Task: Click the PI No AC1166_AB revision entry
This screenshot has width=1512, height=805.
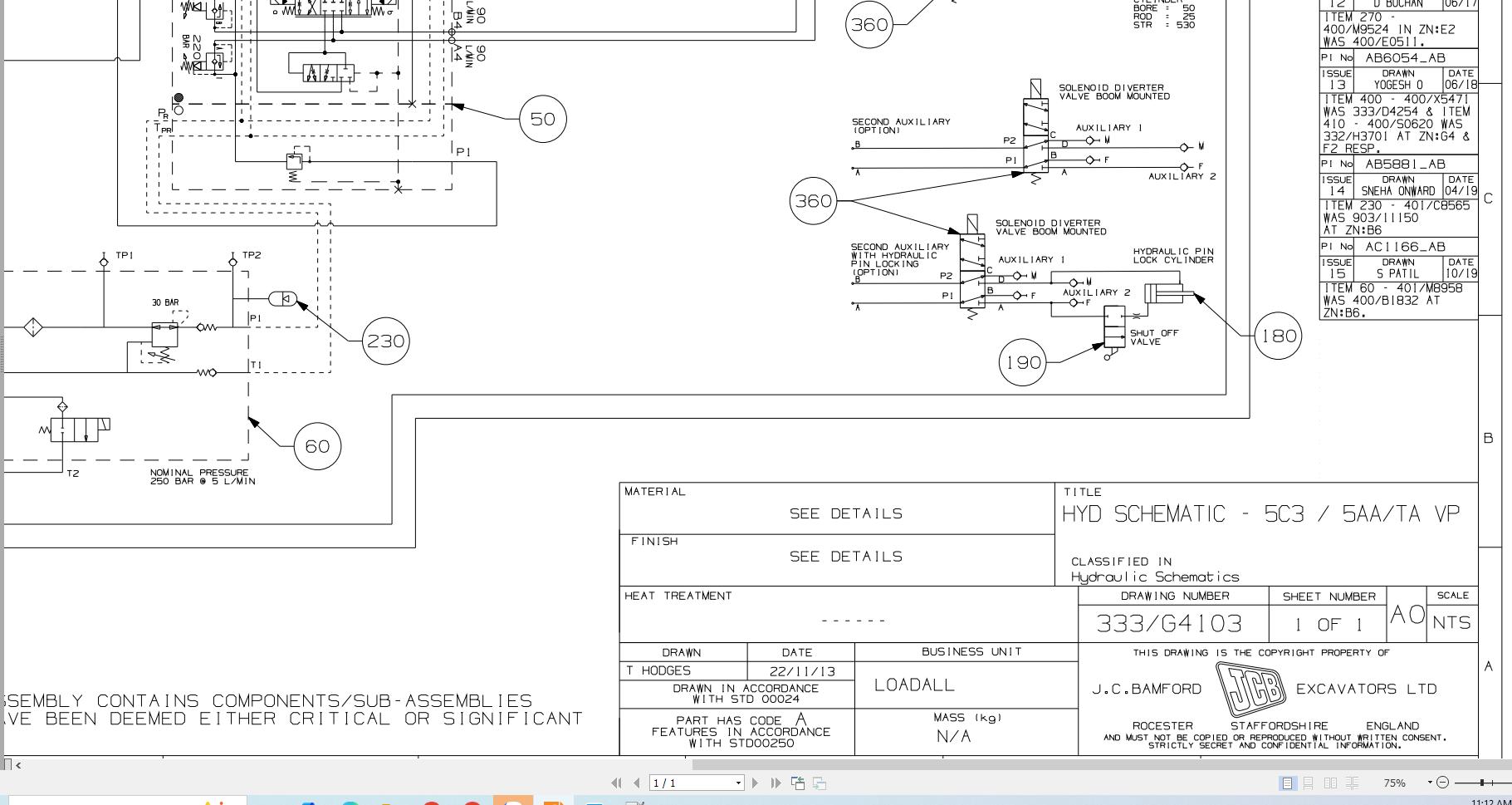Action: coord(1398,247)
